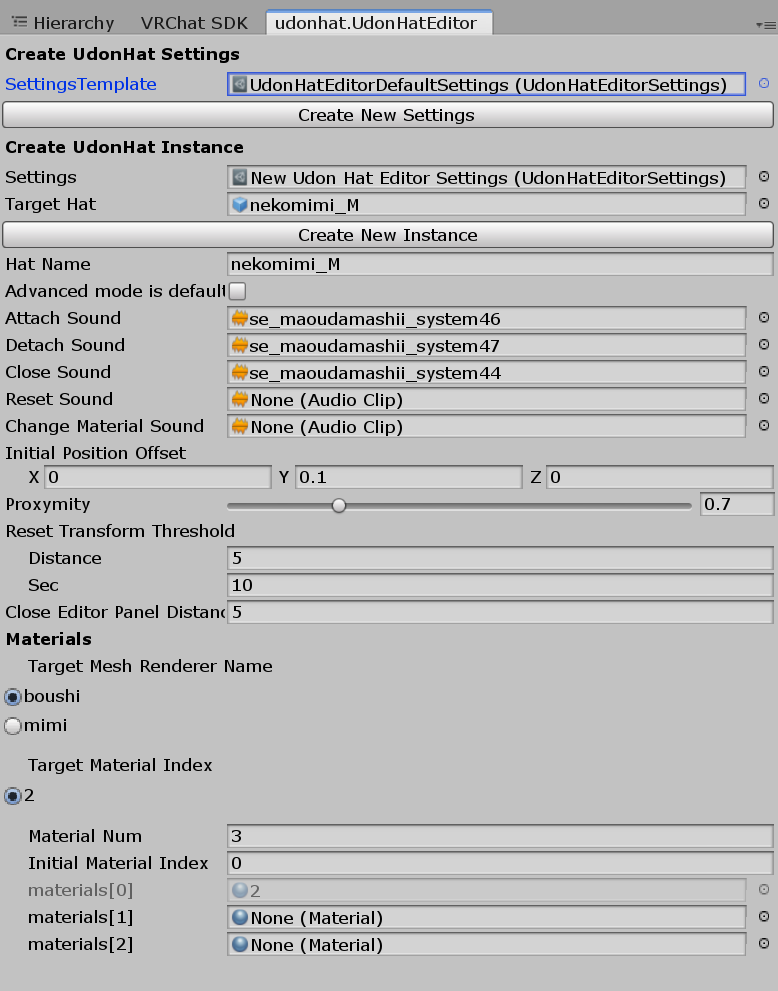Select the udonhat.UdonHatEditor tab
Screen dimensions: 778x991
(x=377, y=23)
